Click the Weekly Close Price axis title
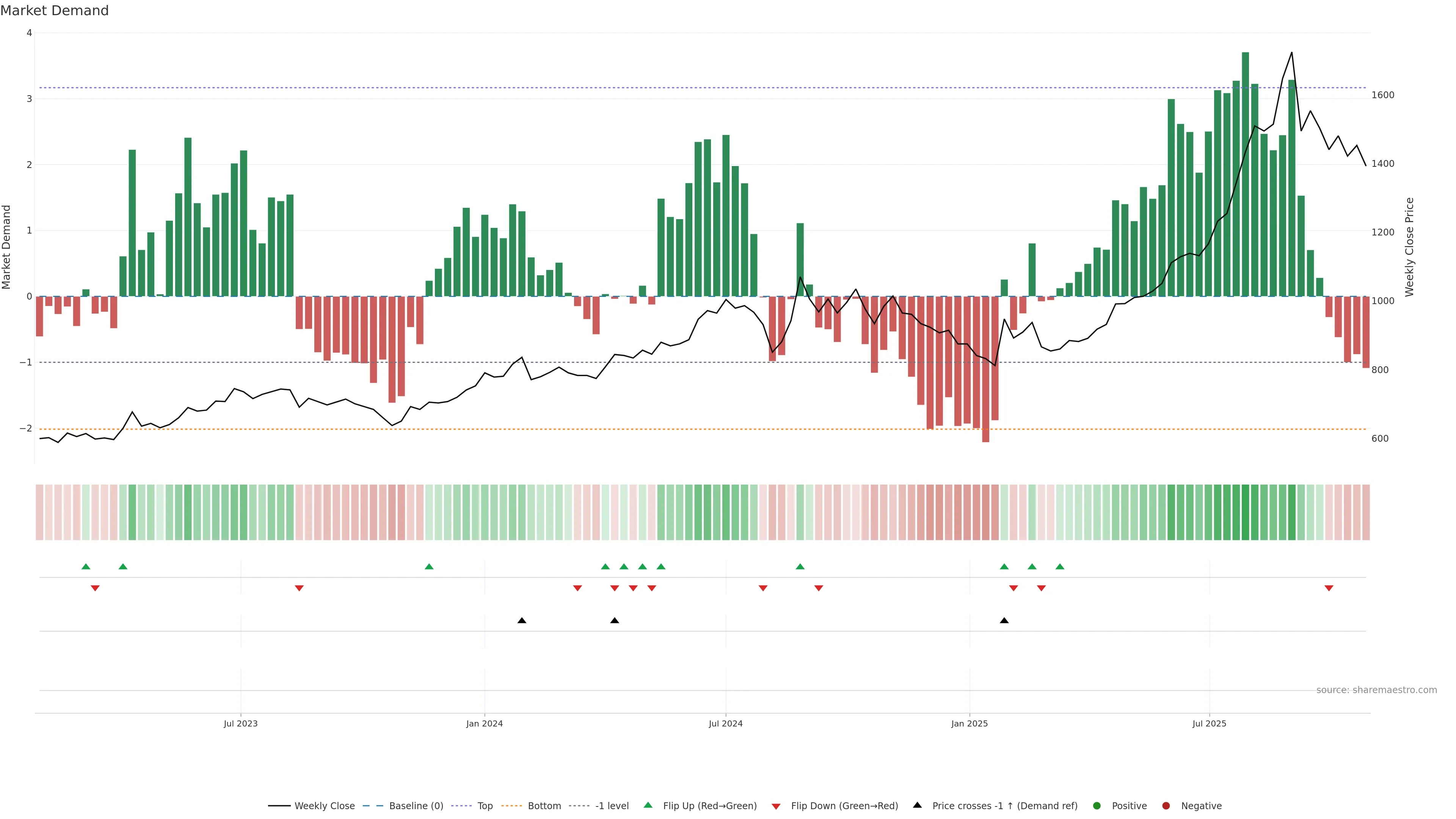Viewport: 1456px width, 819px height. click(x=1409, y=247)
